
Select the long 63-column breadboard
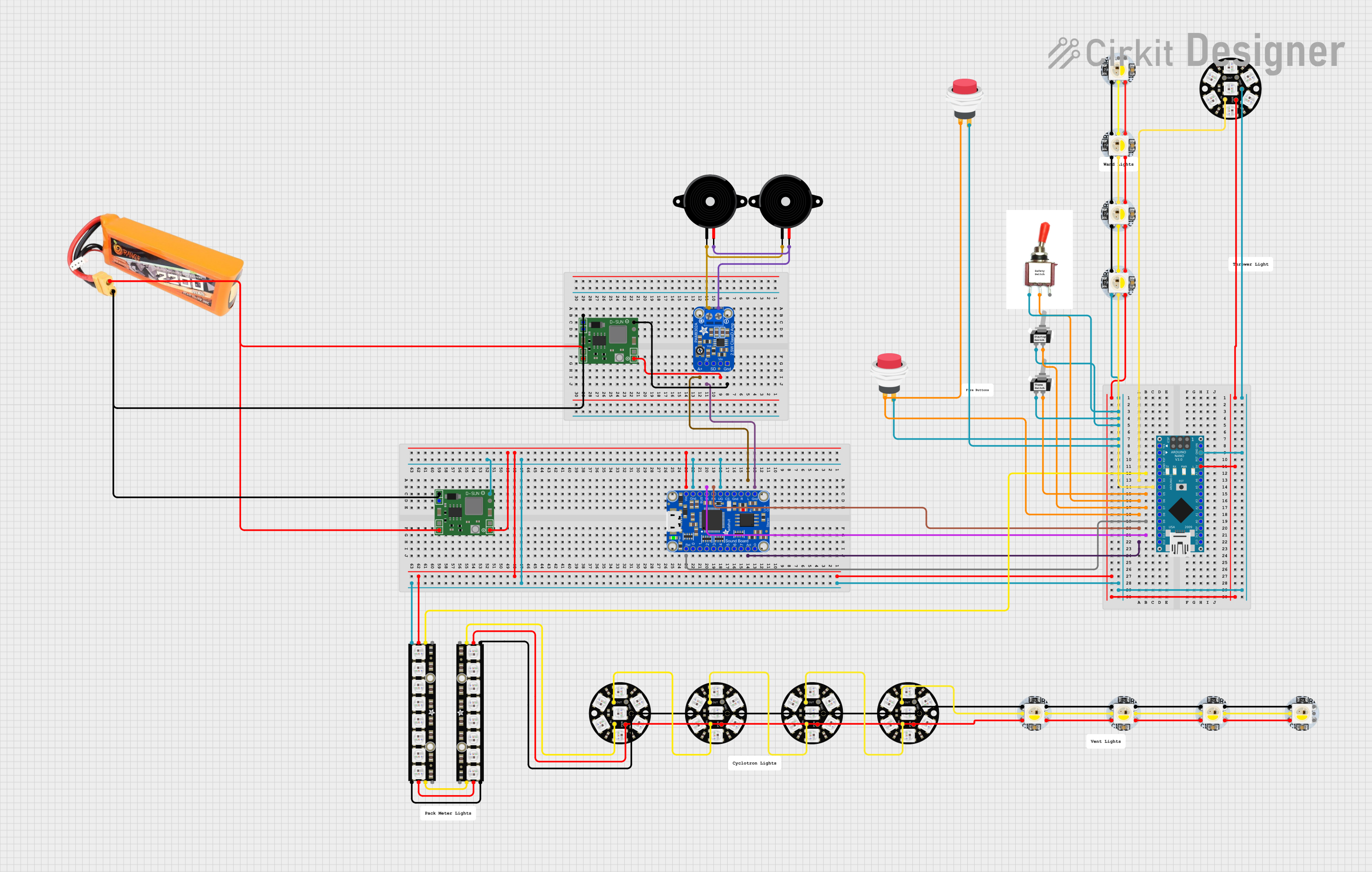click(x=625, y=518)
